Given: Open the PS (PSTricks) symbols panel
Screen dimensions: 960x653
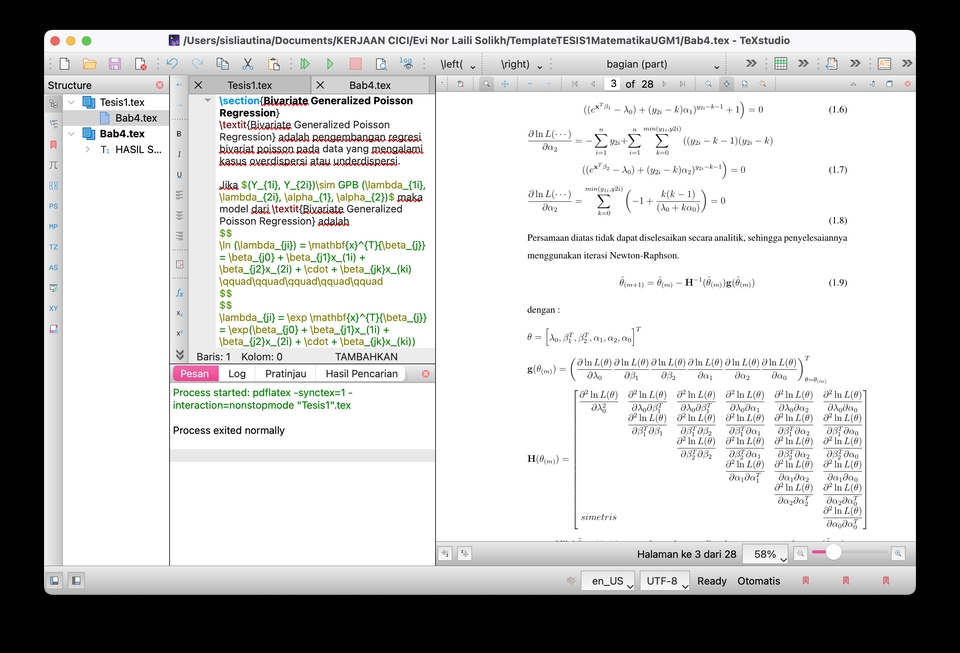Looking at the screenshot, I should 53,206.
